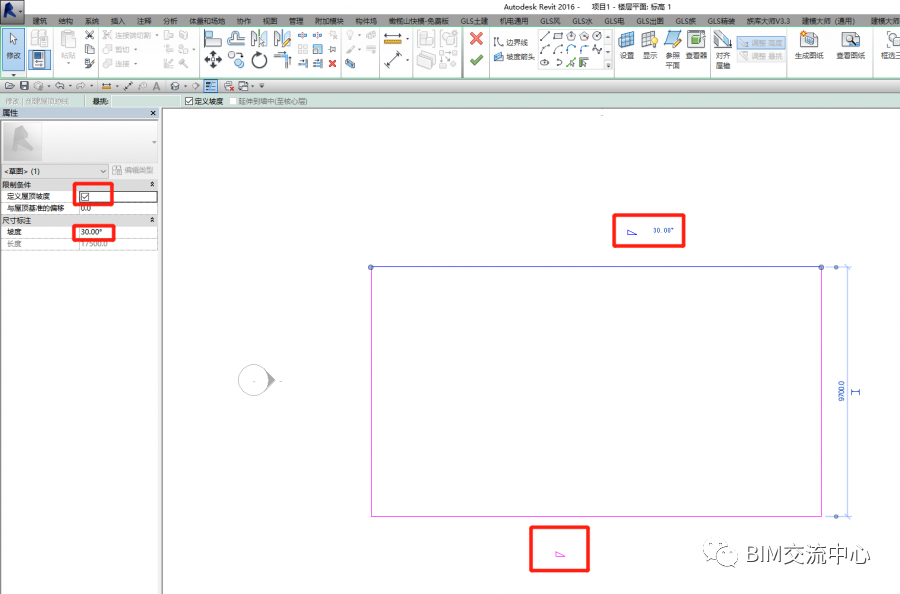Select the Move tool with four arrows
900x594 pixels.
pyautogui.click(x=213, y=60)
